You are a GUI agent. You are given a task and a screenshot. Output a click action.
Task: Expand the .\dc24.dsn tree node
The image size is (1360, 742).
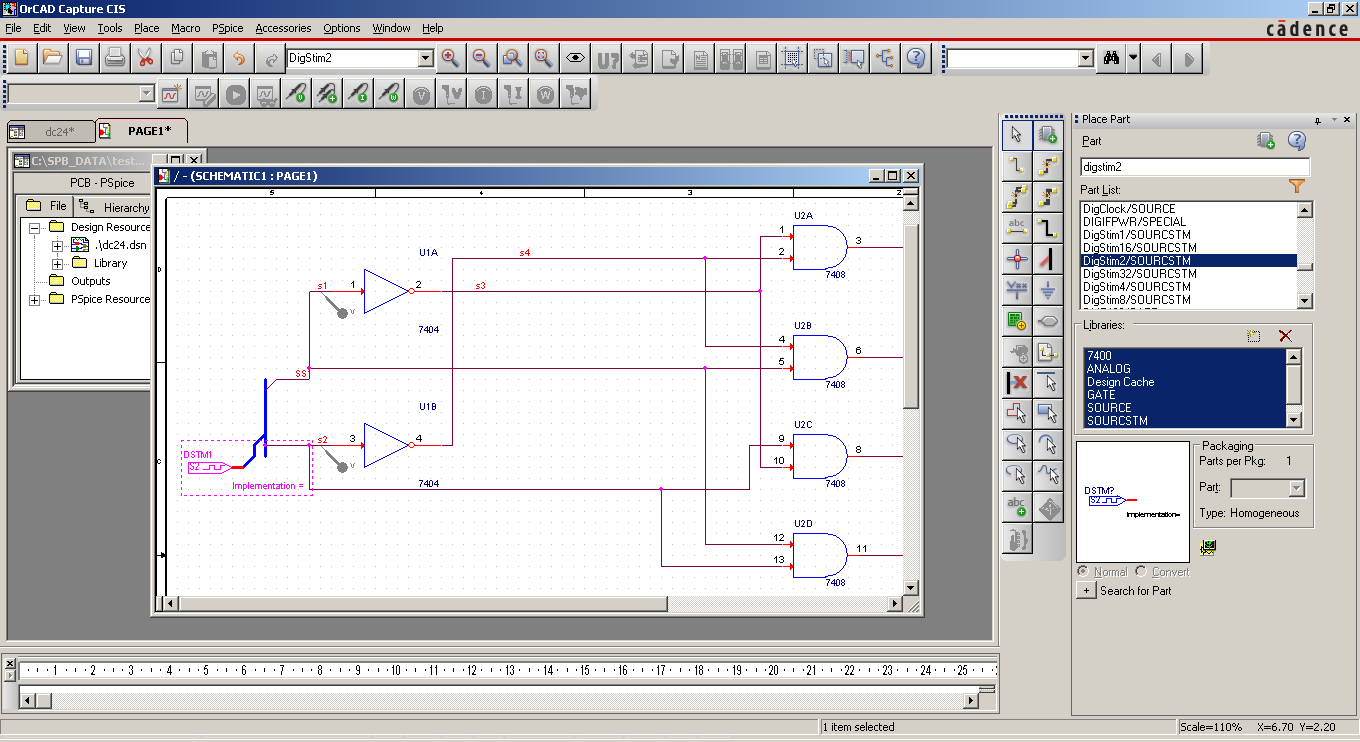(57, 245)
